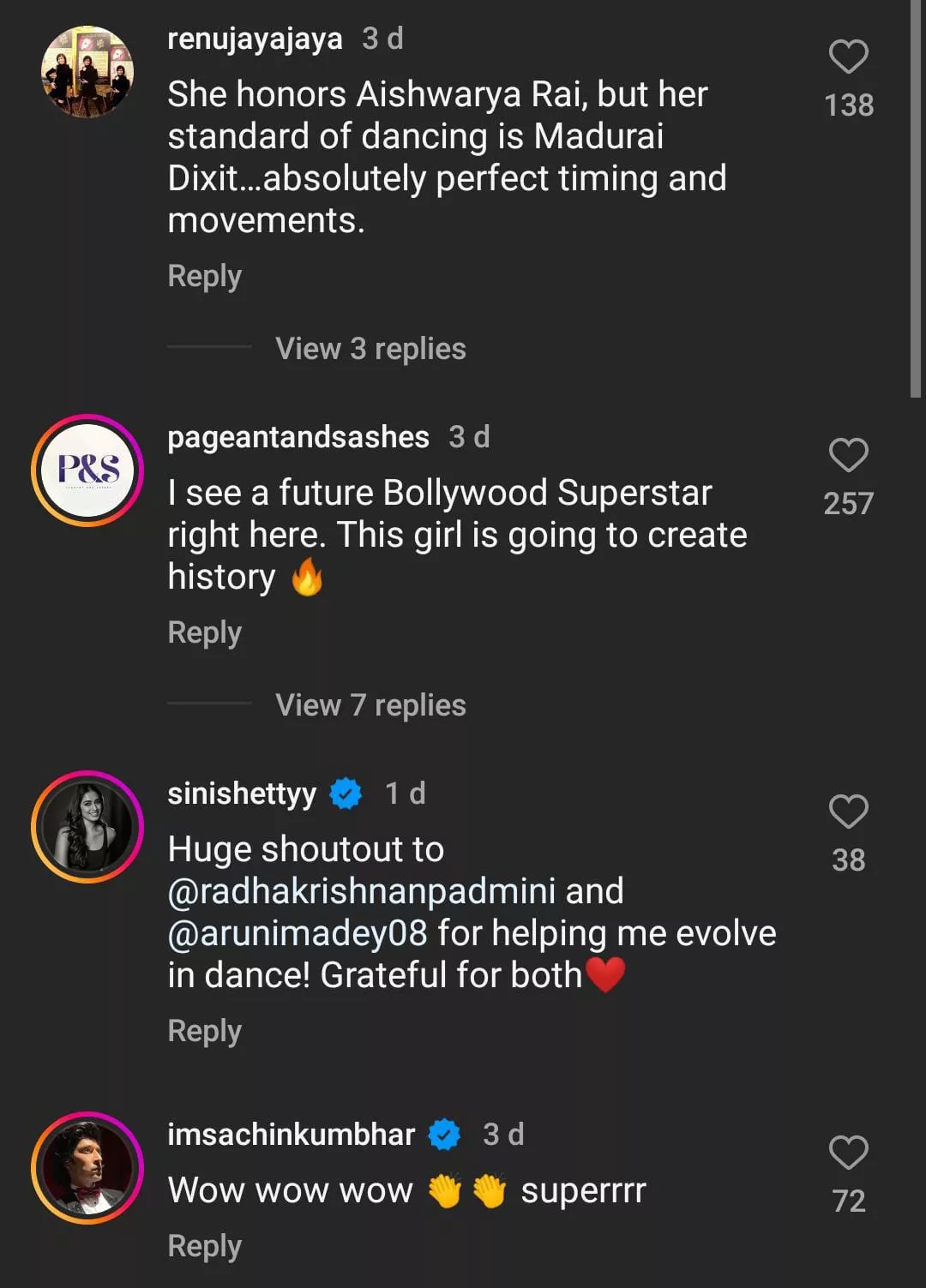The image size is (926, 1288).
Task: Tap heart on sinishettyy's shoutout comment
Action: tap(848, 812)
